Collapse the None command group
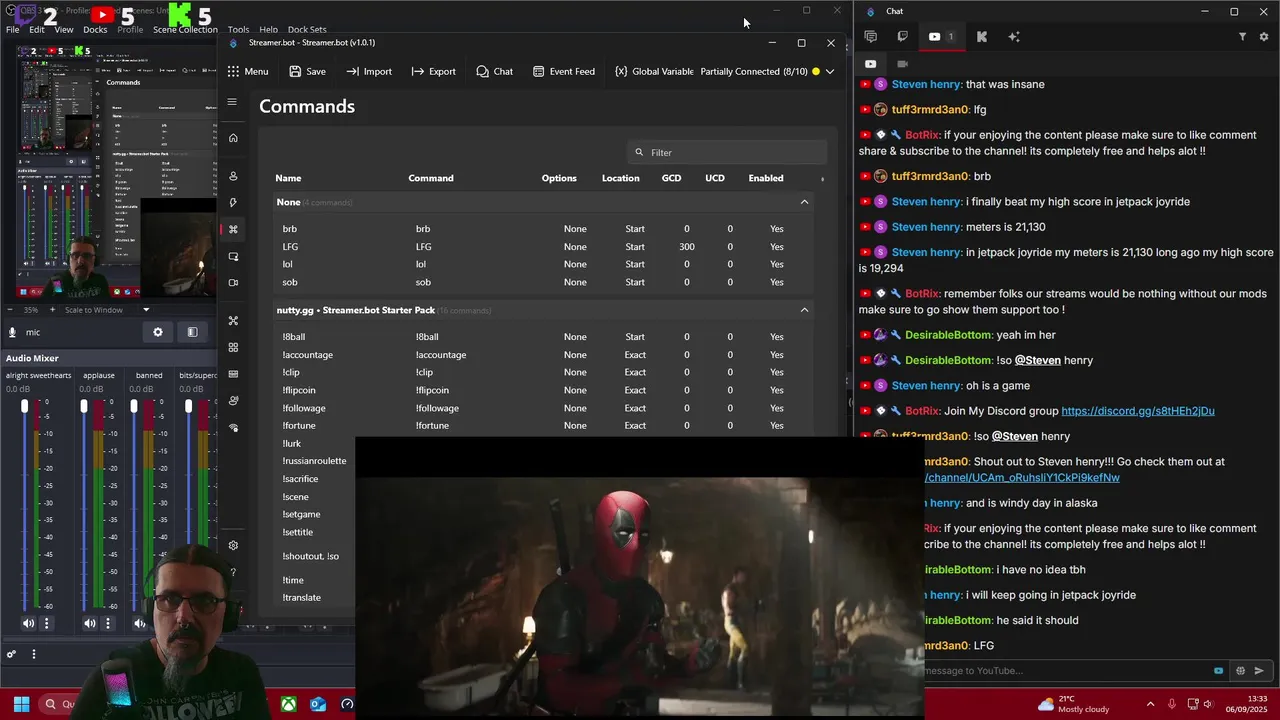 (x=804, y=202)
